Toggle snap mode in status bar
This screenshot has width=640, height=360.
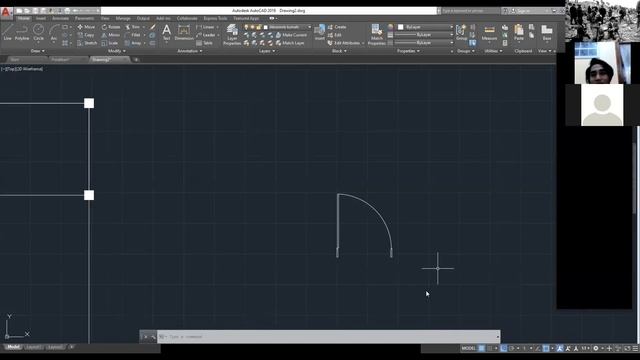(489, 348)
